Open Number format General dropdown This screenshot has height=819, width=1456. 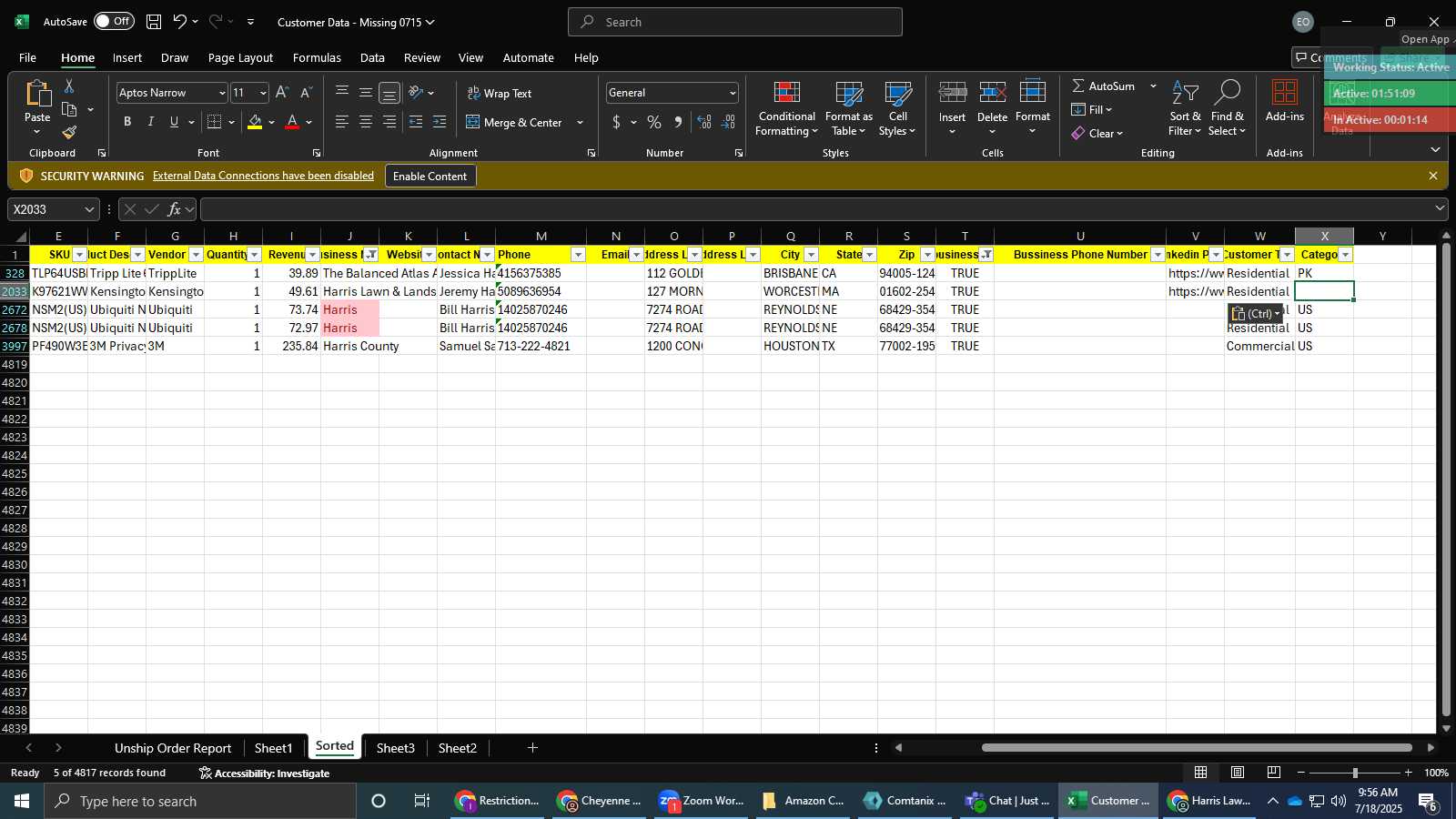click(733, 93)
